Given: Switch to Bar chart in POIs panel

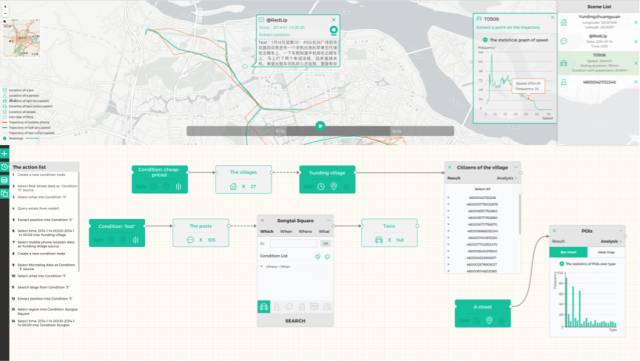Looking at the screenshot, I should point(568,252).
